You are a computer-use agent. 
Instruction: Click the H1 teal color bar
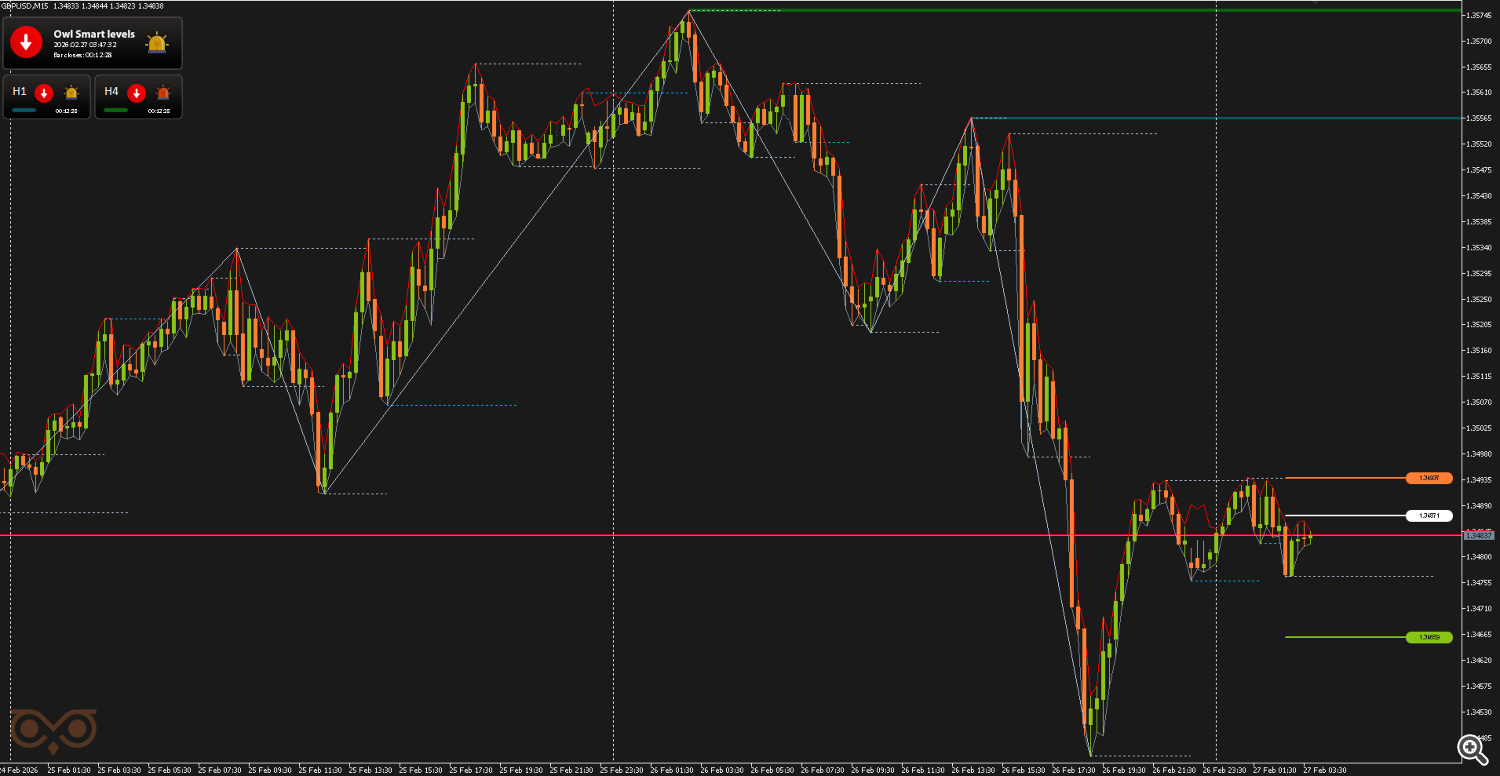[x=24, y=110]
